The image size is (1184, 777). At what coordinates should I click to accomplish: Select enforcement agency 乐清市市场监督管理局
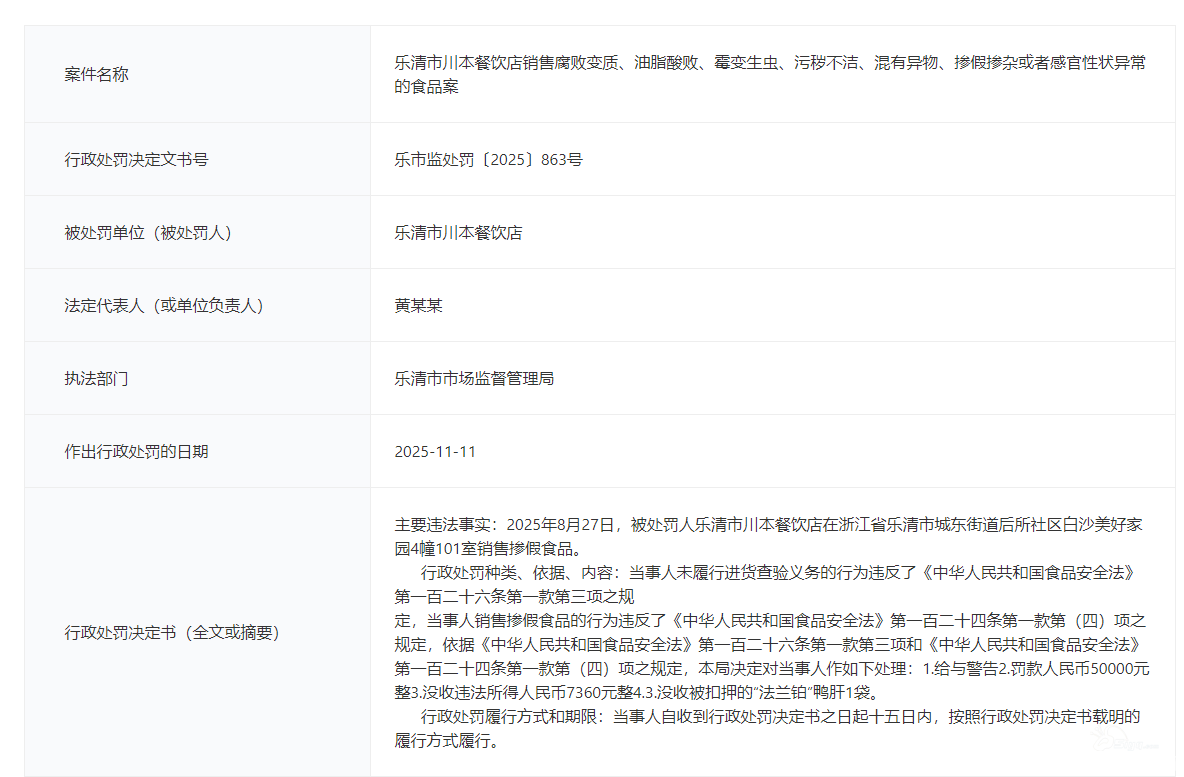[474, 379]
